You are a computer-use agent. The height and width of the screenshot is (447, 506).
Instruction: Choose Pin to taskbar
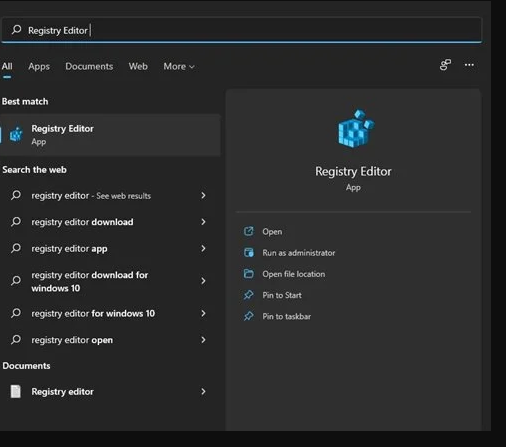(287, 316)
